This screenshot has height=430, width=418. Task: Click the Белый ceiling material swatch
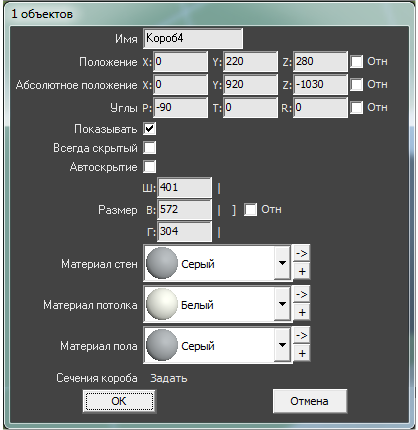pyautogui.click(x=162, y=304)
